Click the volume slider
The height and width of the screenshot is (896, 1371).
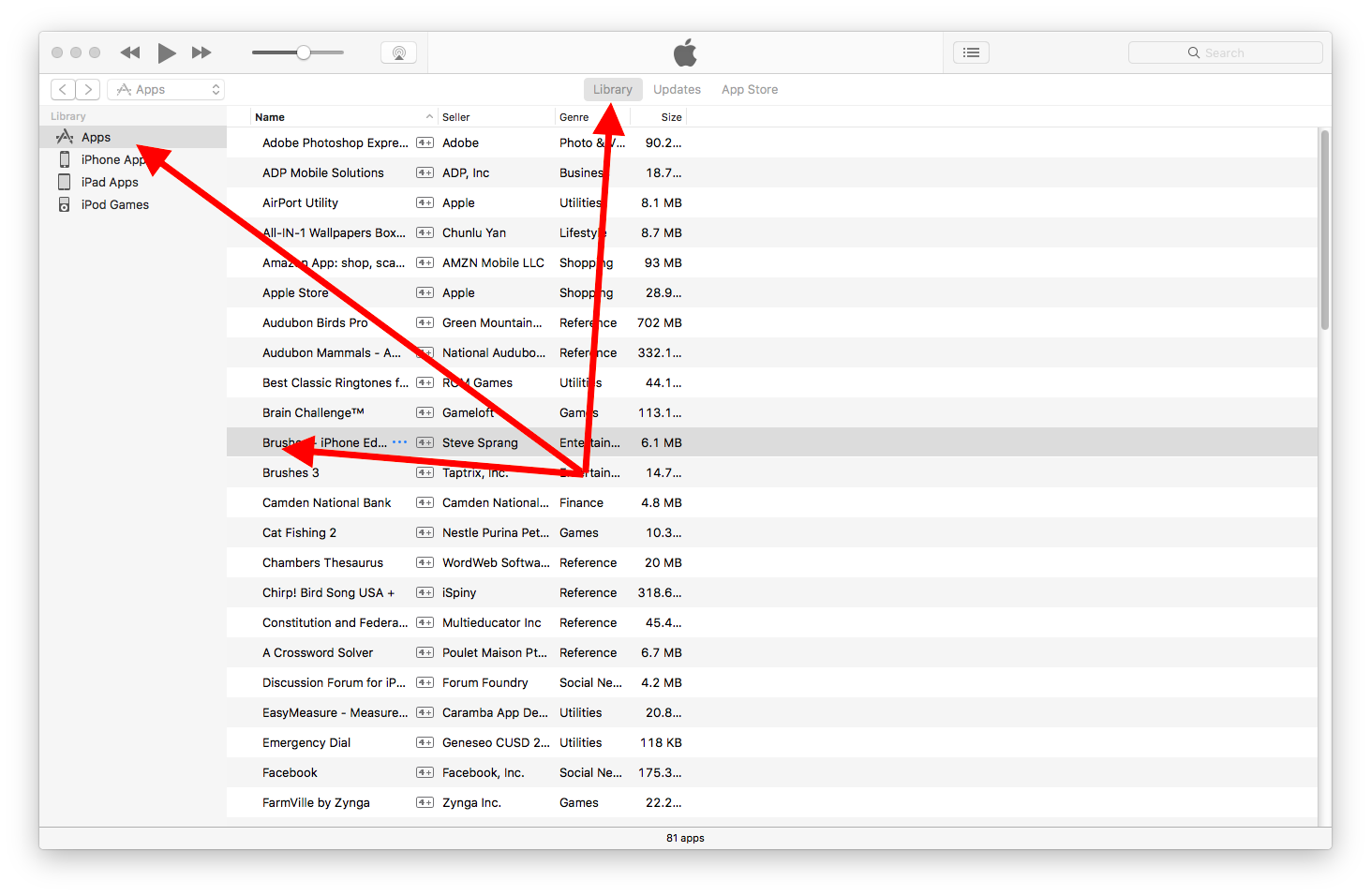tap(298, 52)
